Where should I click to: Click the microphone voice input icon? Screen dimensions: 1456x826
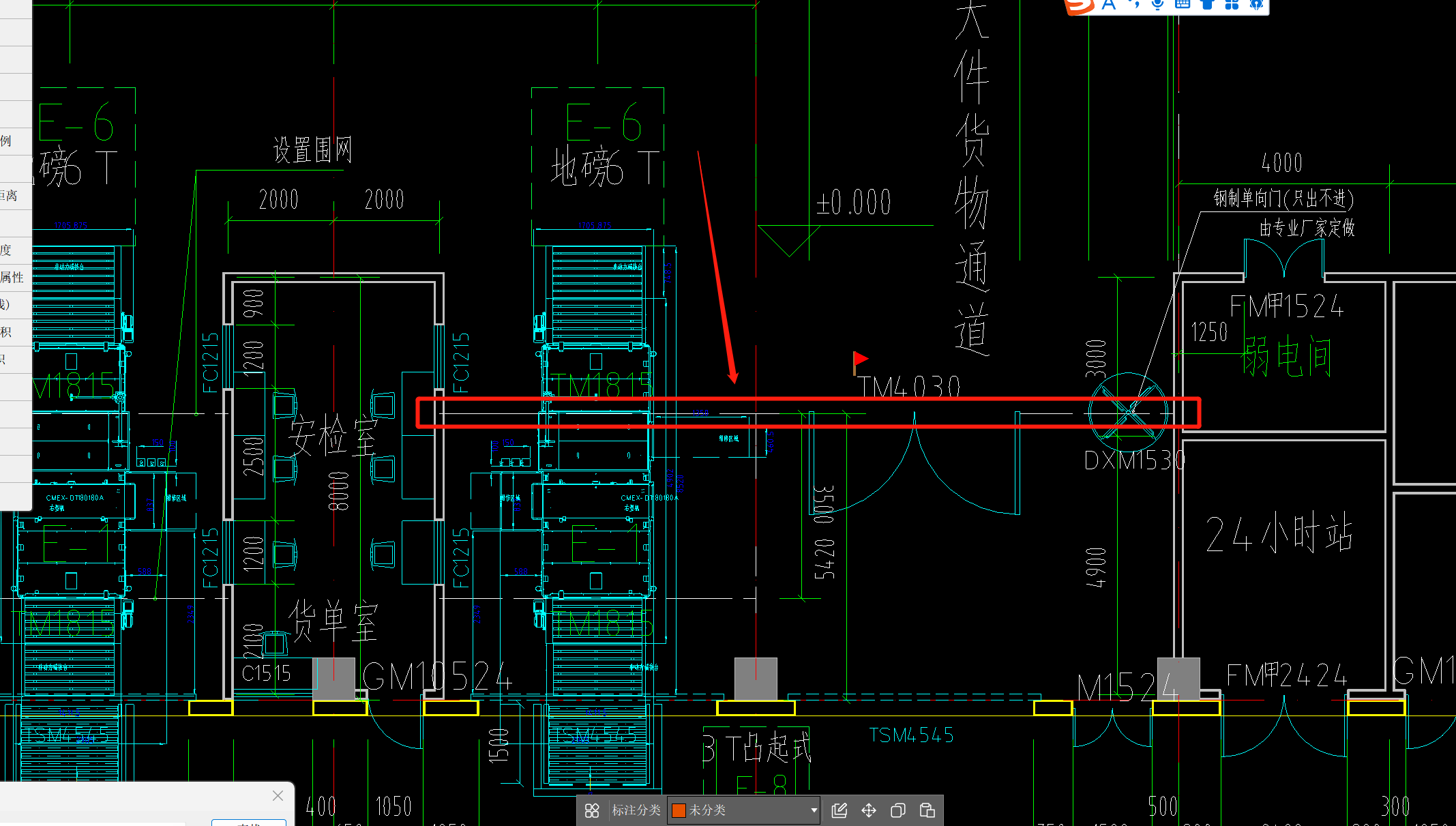[1157, 5]
